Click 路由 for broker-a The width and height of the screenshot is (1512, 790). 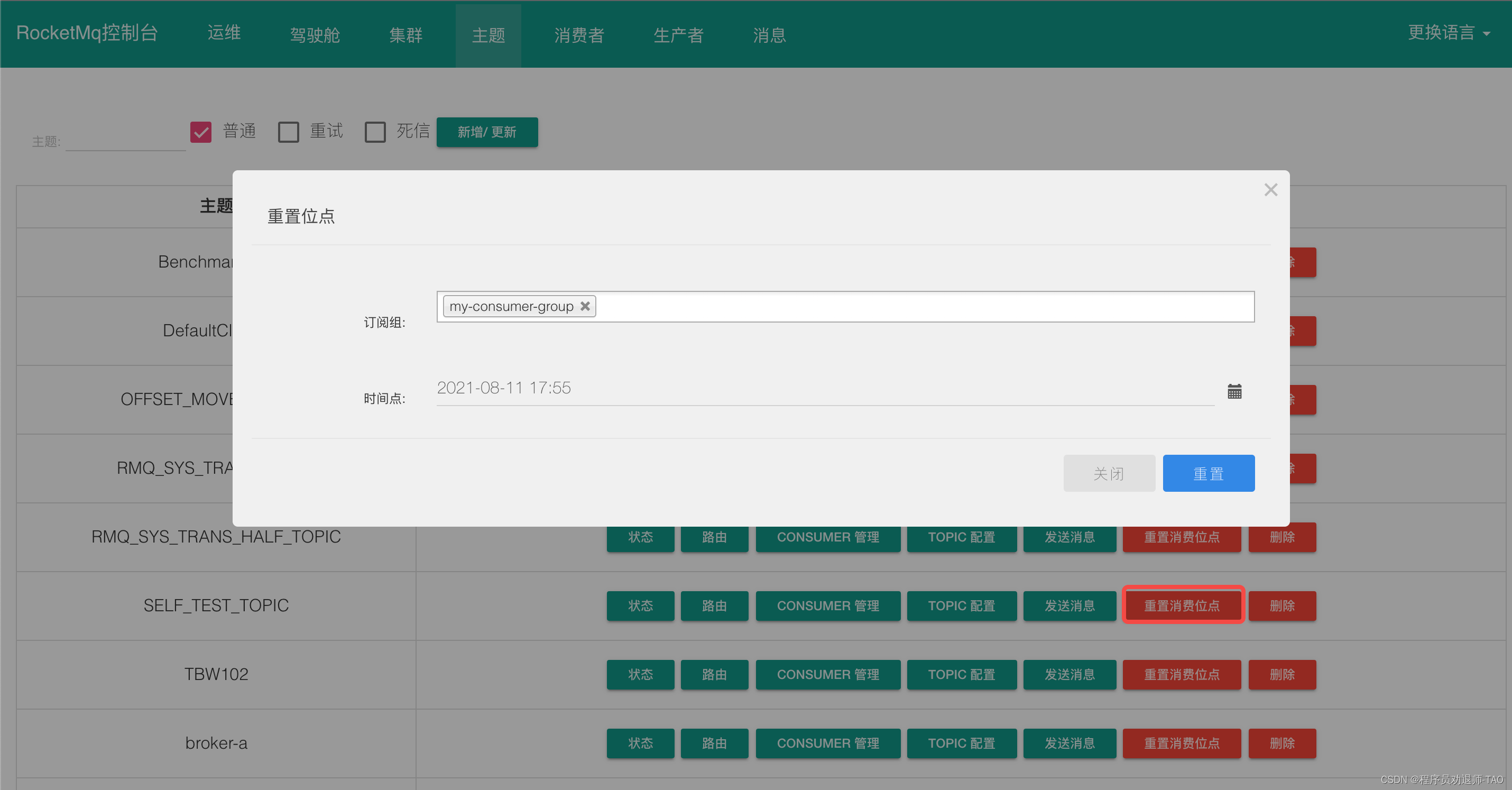click(x=714, y=743)
